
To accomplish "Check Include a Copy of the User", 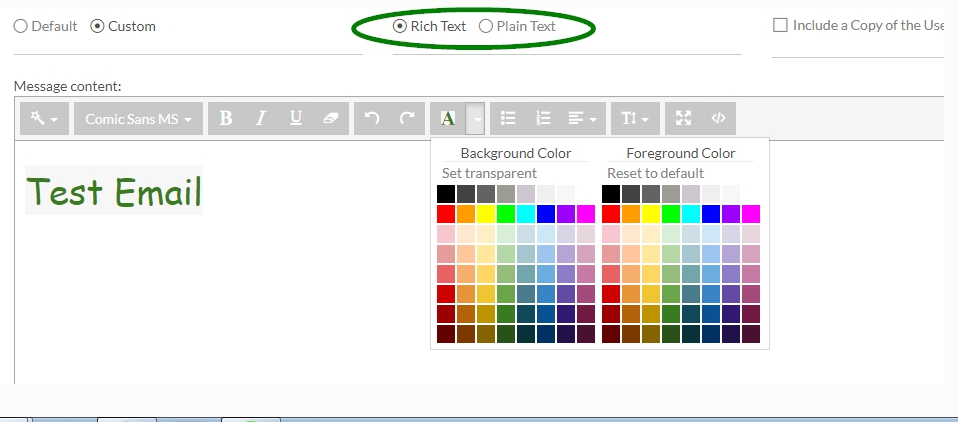I will (780, 25).
